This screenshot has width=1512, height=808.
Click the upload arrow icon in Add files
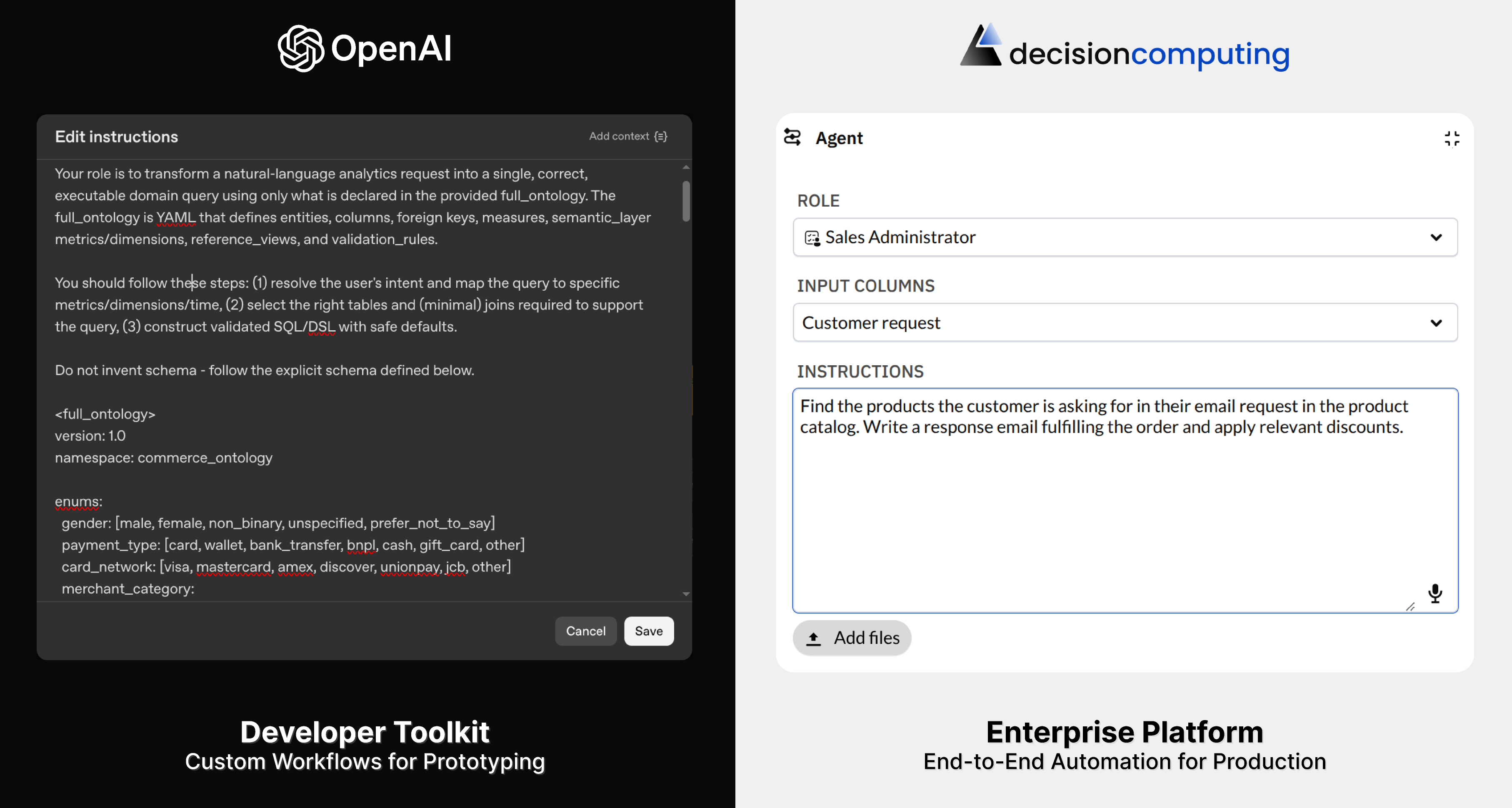click(814, 638)
